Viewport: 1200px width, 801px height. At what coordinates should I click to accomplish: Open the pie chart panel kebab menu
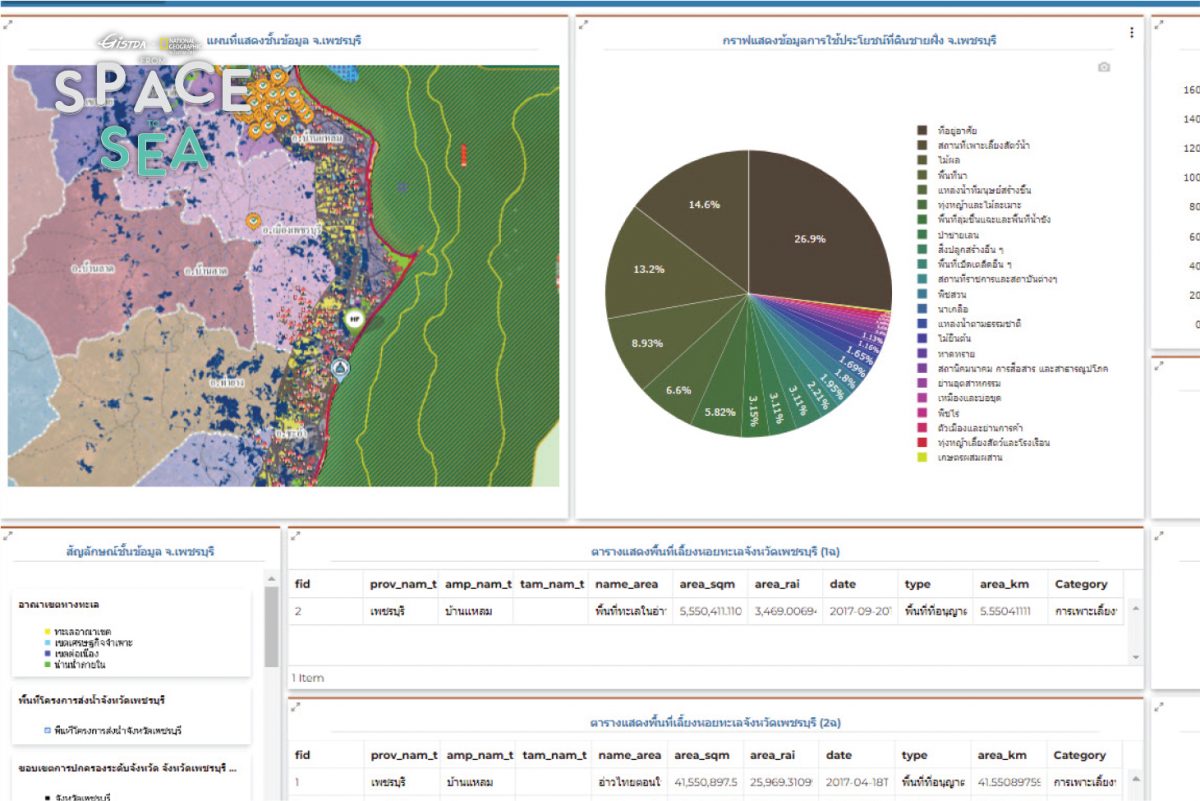1131,33
